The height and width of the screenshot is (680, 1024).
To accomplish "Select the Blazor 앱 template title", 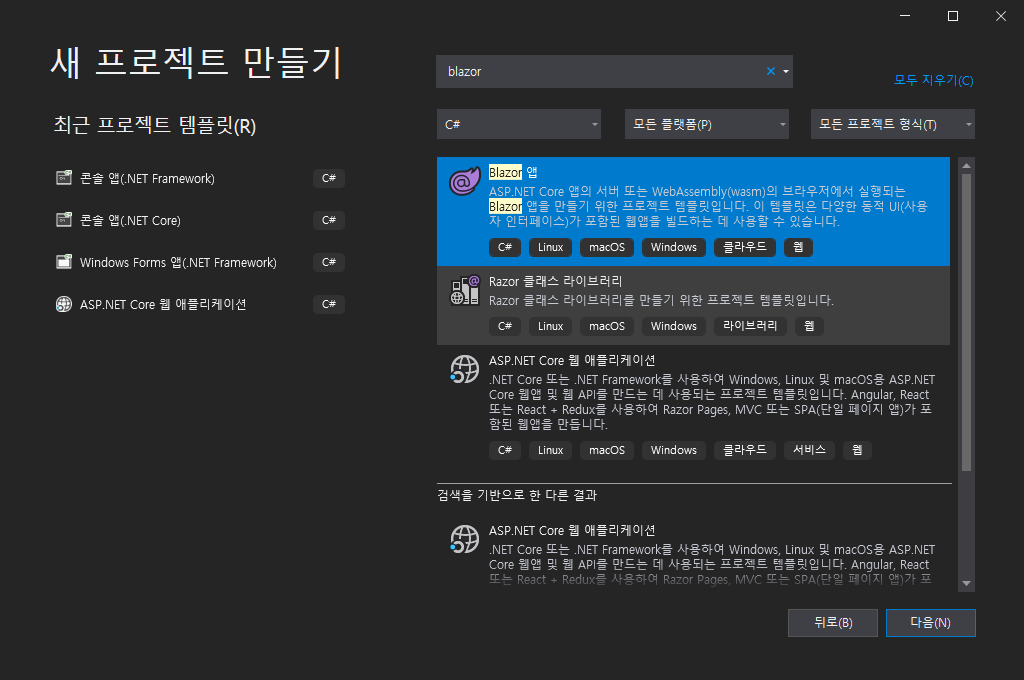I will 513,172.
